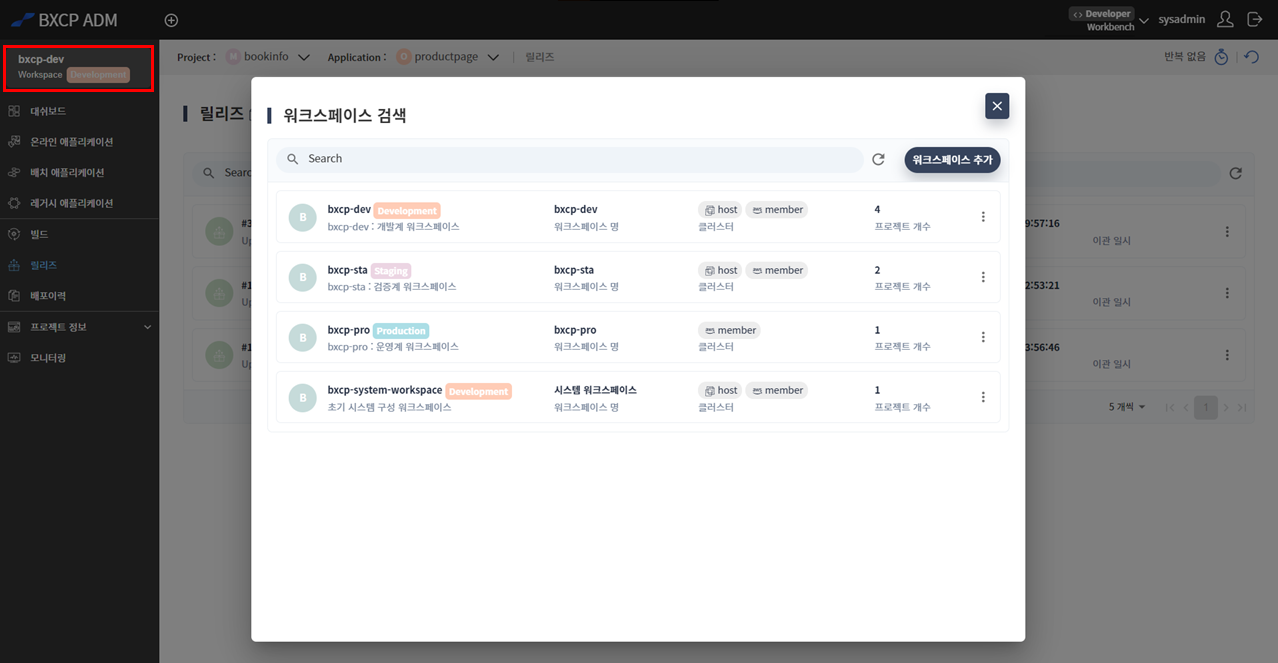The height and width of the screenshot is (663, 1278).
Task: Click the reload icon beside timer
Action: (x=1251, y=57)
